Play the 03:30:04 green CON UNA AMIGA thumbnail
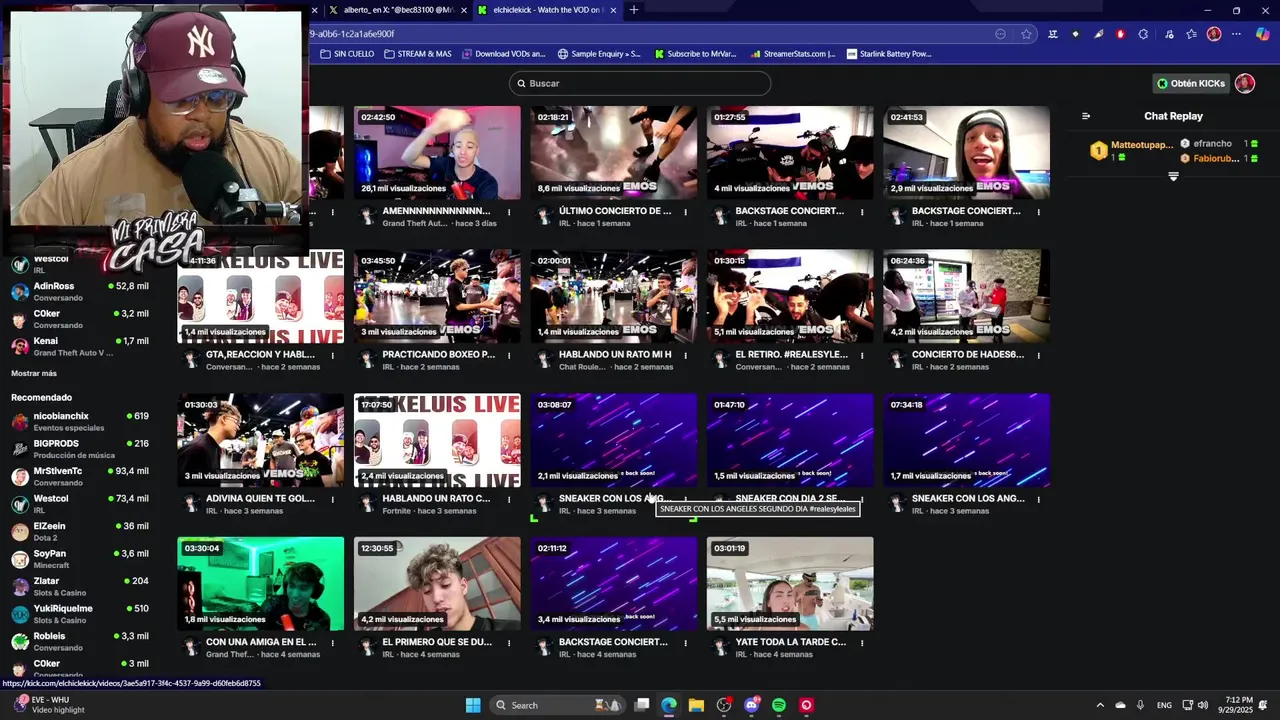This screenshot has height=720, width=1280. (x=260, y=584)
